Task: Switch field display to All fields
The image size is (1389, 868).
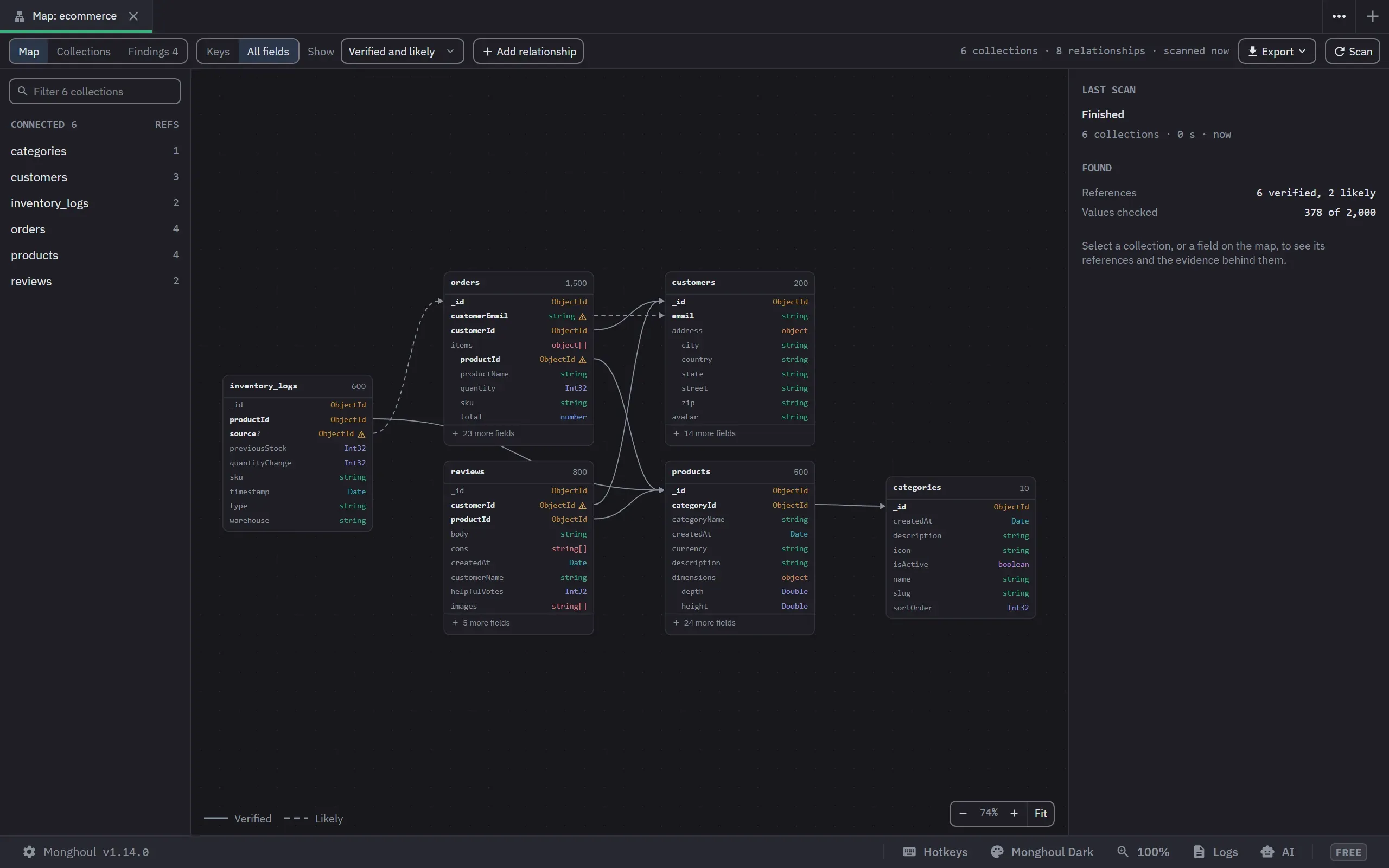Action: [268, 52]
